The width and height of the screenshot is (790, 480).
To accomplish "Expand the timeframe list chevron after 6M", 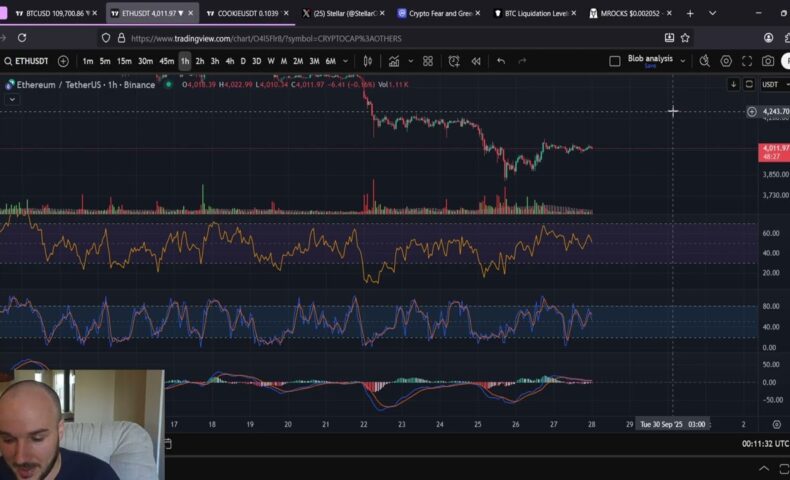I will [x=348, y=61].
